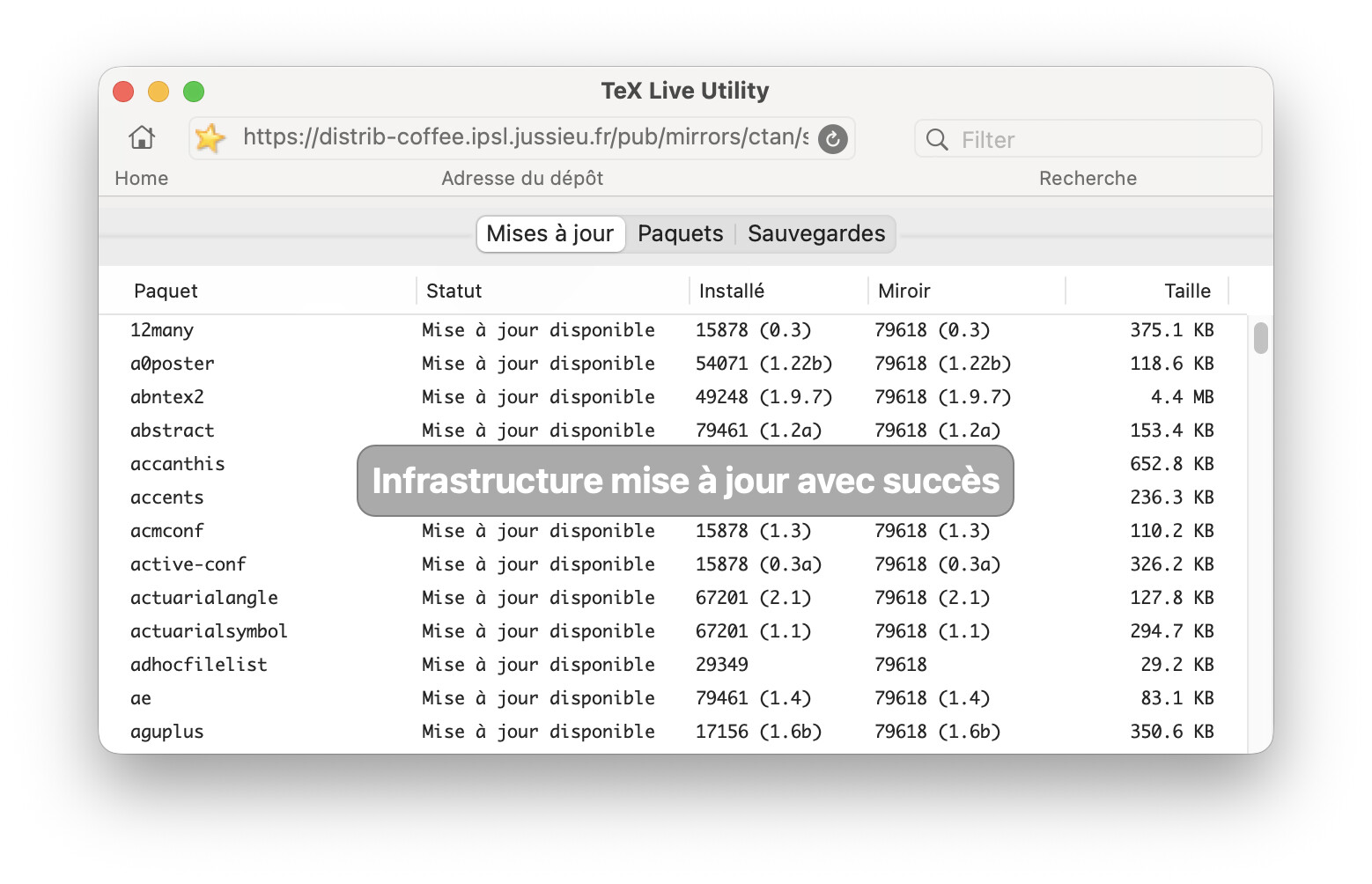Click the Home house icon
The height and width of the screenshot is (884, 1372).
(142, 137)
